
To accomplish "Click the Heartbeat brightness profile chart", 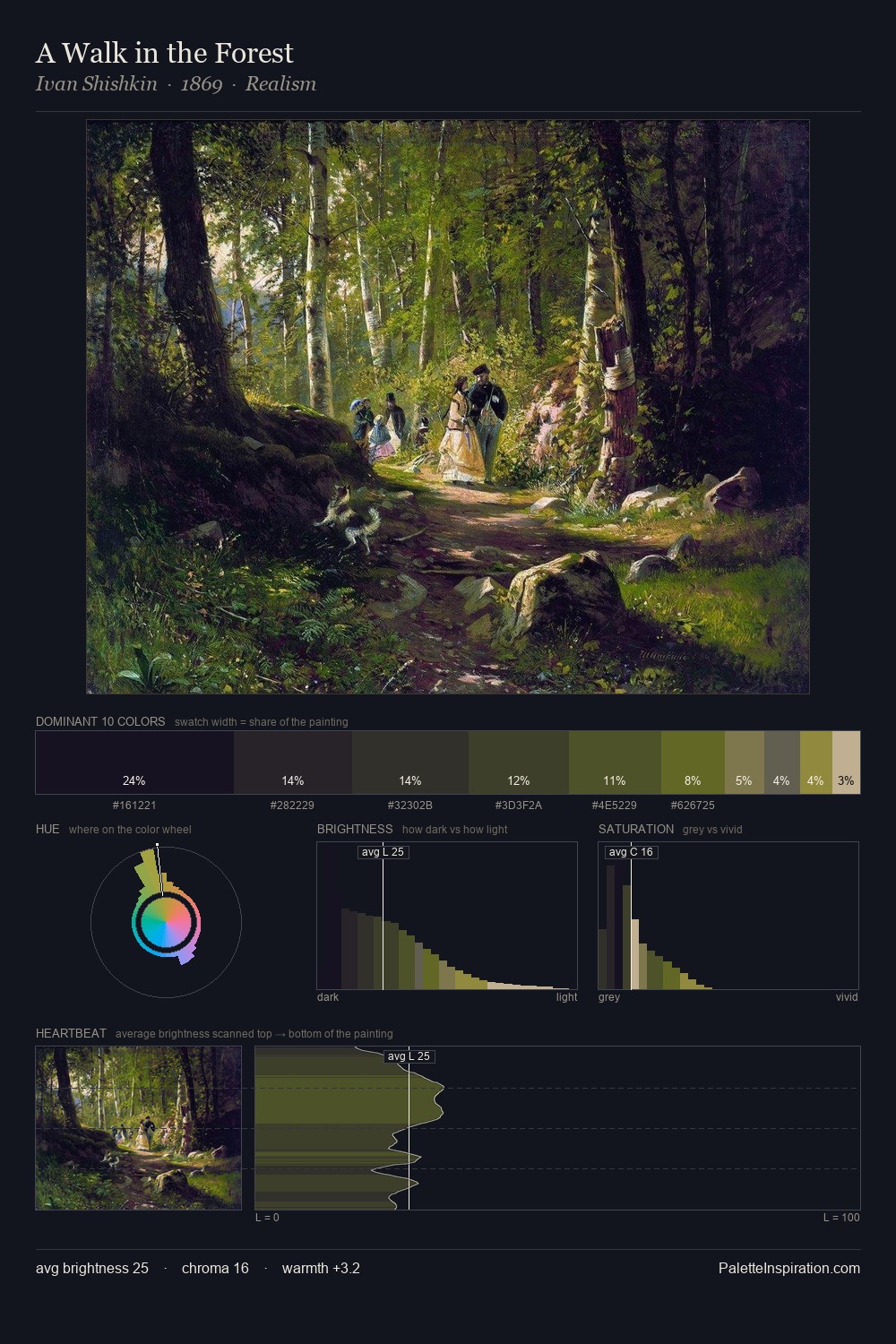I will (x=557, y=1128).
